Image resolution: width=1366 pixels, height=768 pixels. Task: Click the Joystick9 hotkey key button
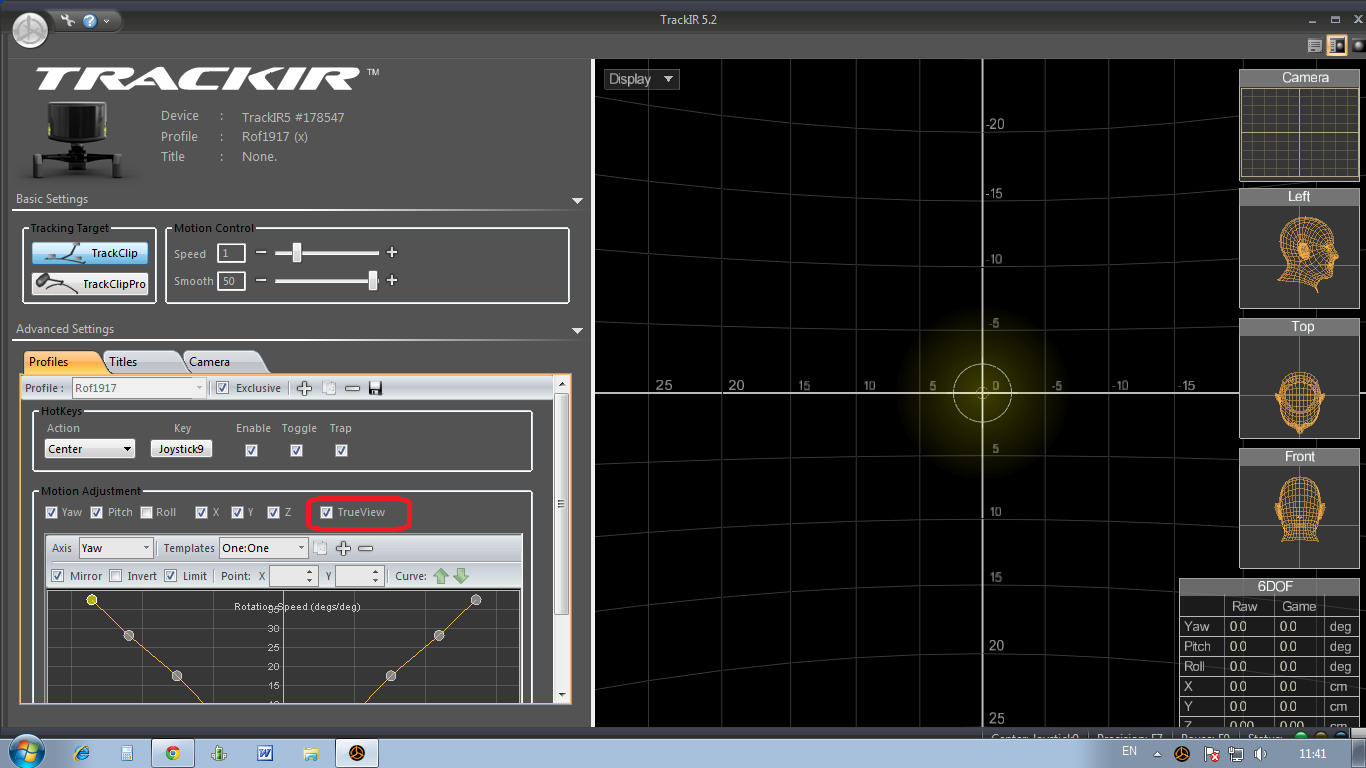click(182, 449)
